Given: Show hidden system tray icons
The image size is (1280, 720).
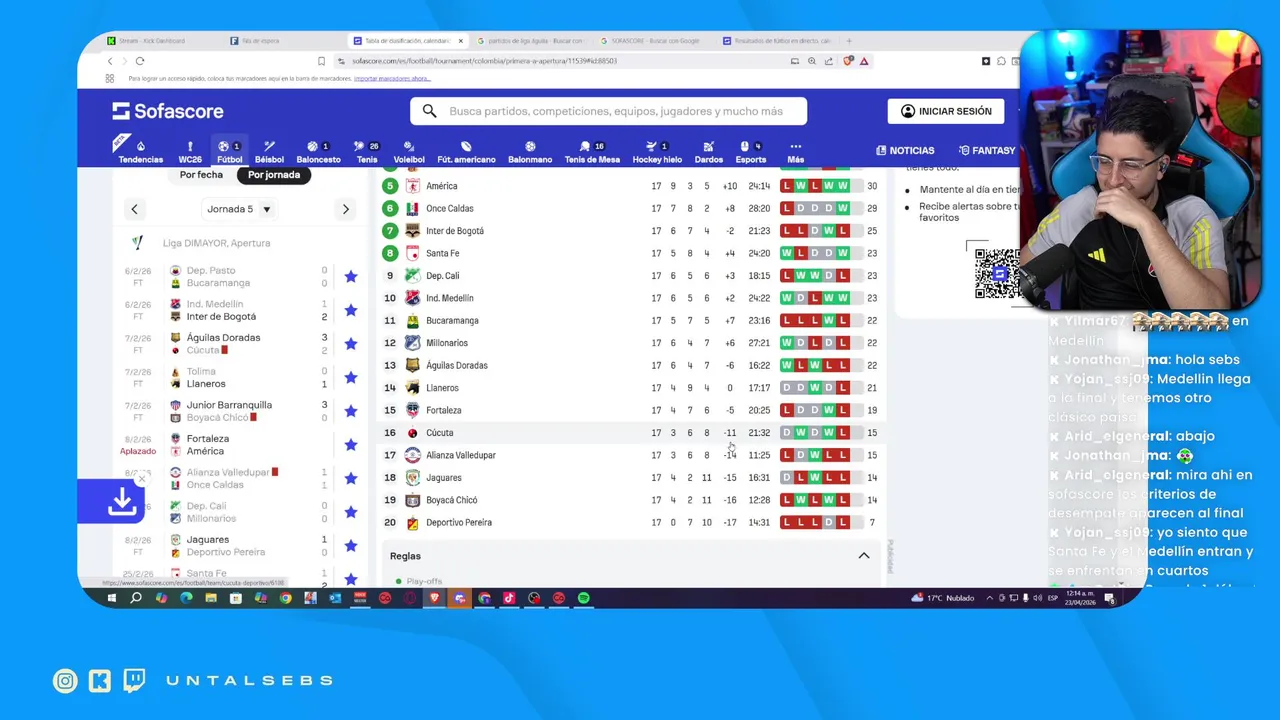Looking at the screenshot, I should (x=990, y=598).
